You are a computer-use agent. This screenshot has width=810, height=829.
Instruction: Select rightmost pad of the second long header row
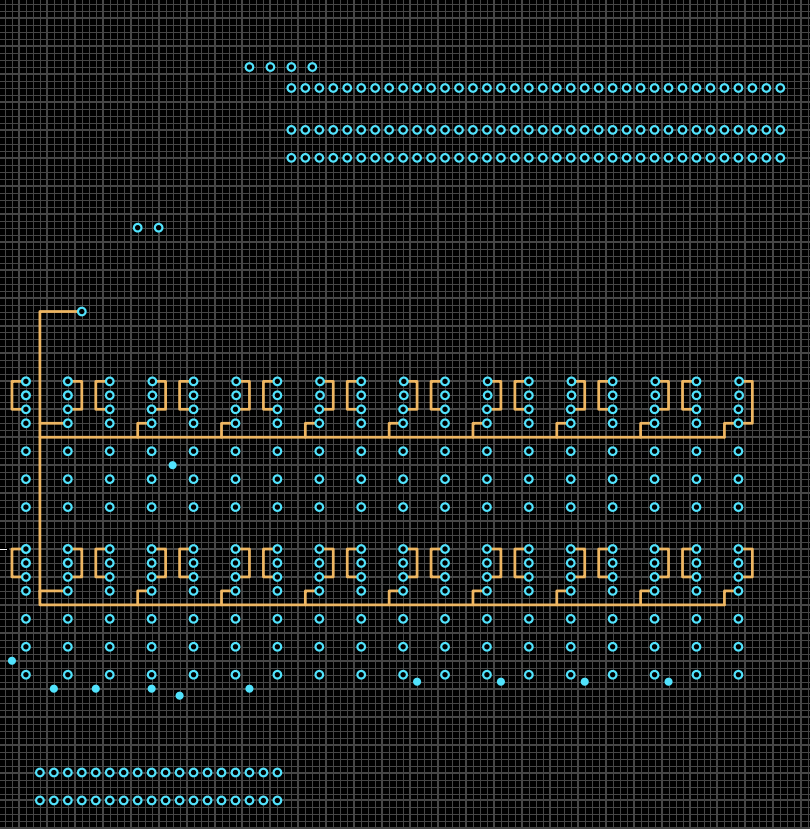780,130
